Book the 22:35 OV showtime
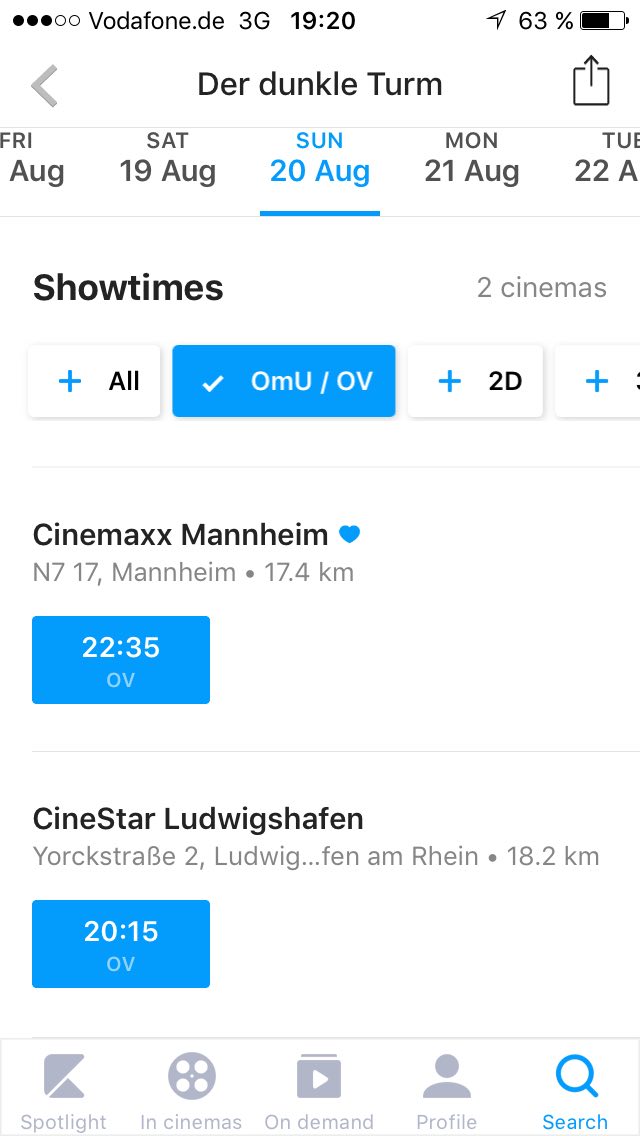The image size is (640, 1136). (121, 660)
